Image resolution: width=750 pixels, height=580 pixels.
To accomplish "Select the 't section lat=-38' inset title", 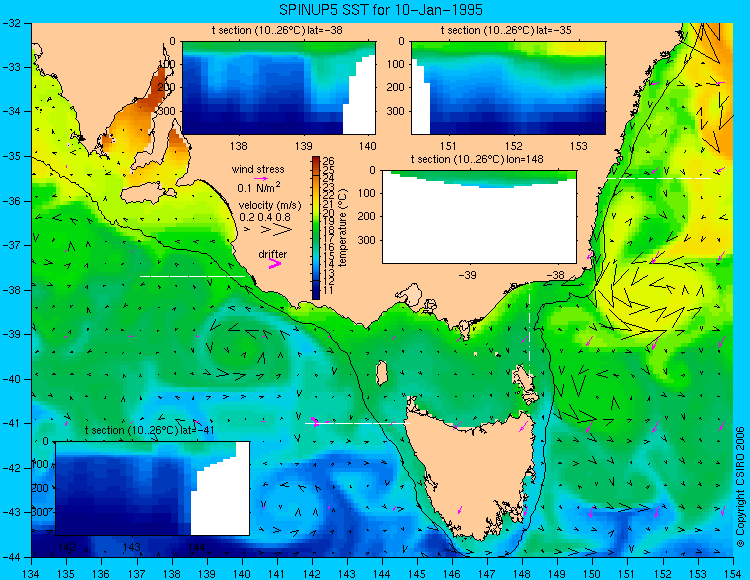I will pyautogui.click(x=277, y=31).
